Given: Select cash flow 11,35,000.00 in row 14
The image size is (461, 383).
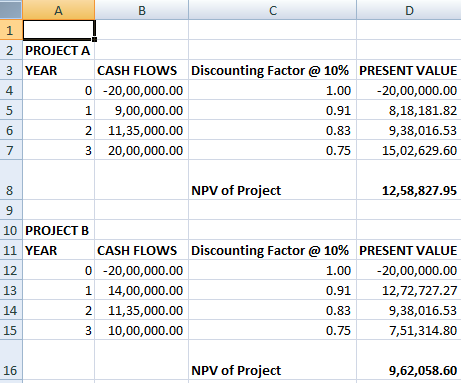Looking at the screenshot, I should 142,310.
